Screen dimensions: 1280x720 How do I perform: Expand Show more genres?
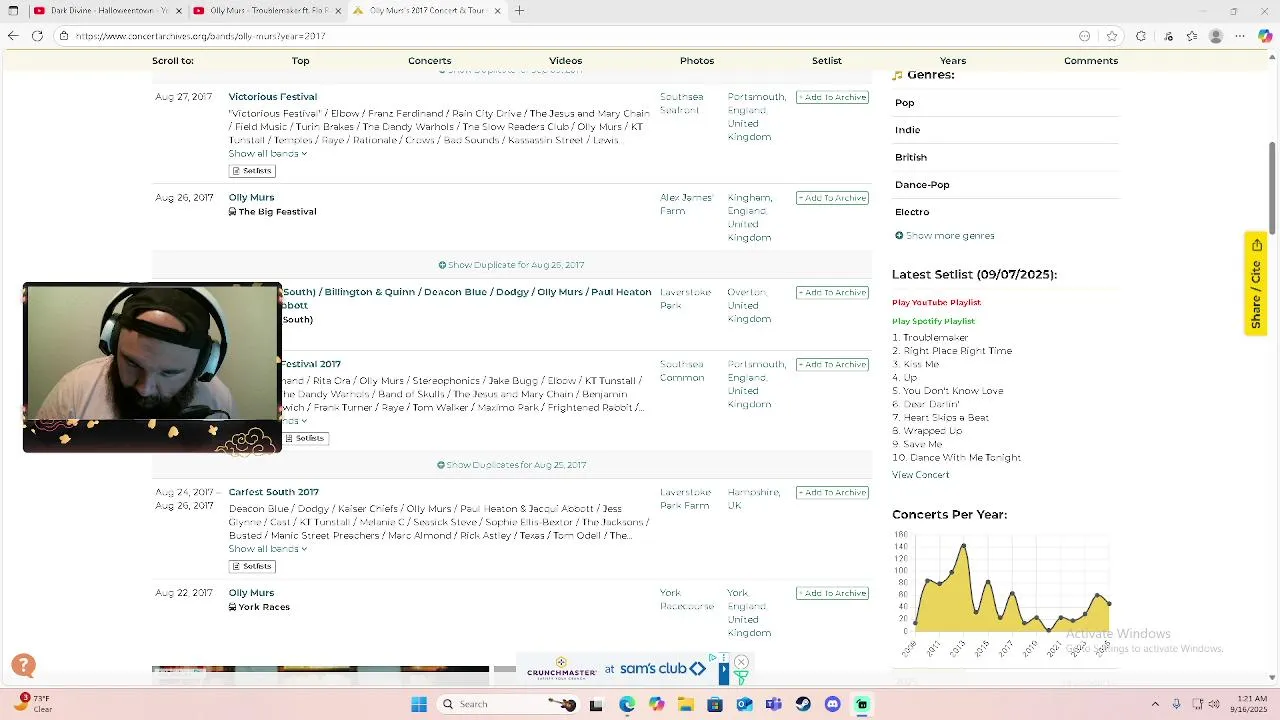coord(944,236)
